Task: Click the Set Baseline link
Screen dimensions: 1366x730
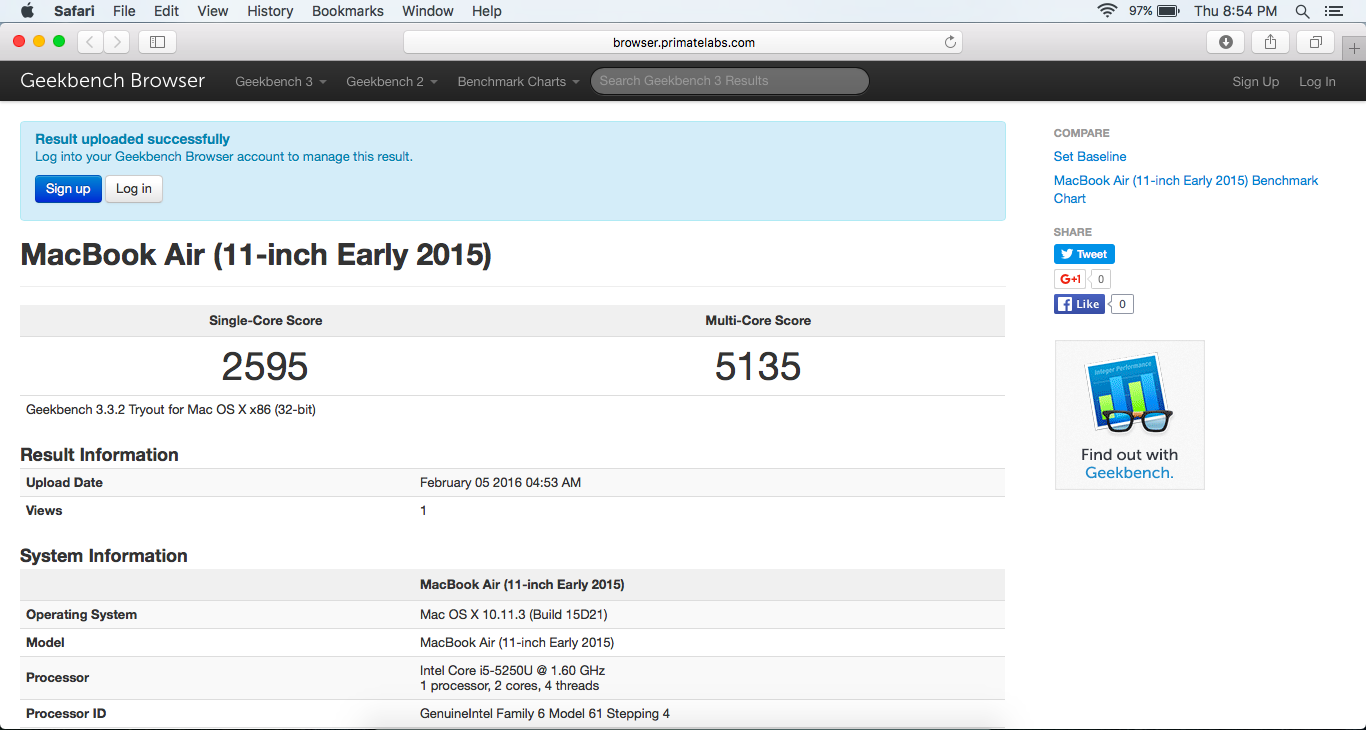Action: (1090, 156)
